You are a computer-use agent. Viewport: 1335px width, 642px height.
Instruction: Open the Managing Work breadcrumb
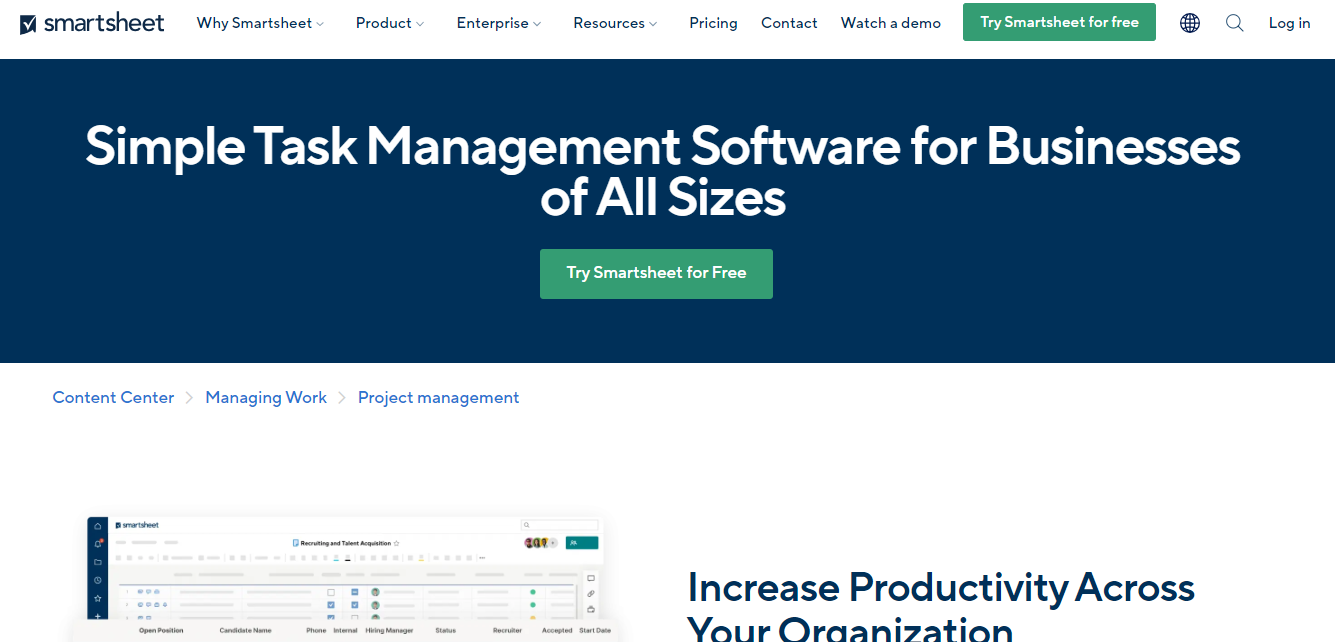point(266,398)
